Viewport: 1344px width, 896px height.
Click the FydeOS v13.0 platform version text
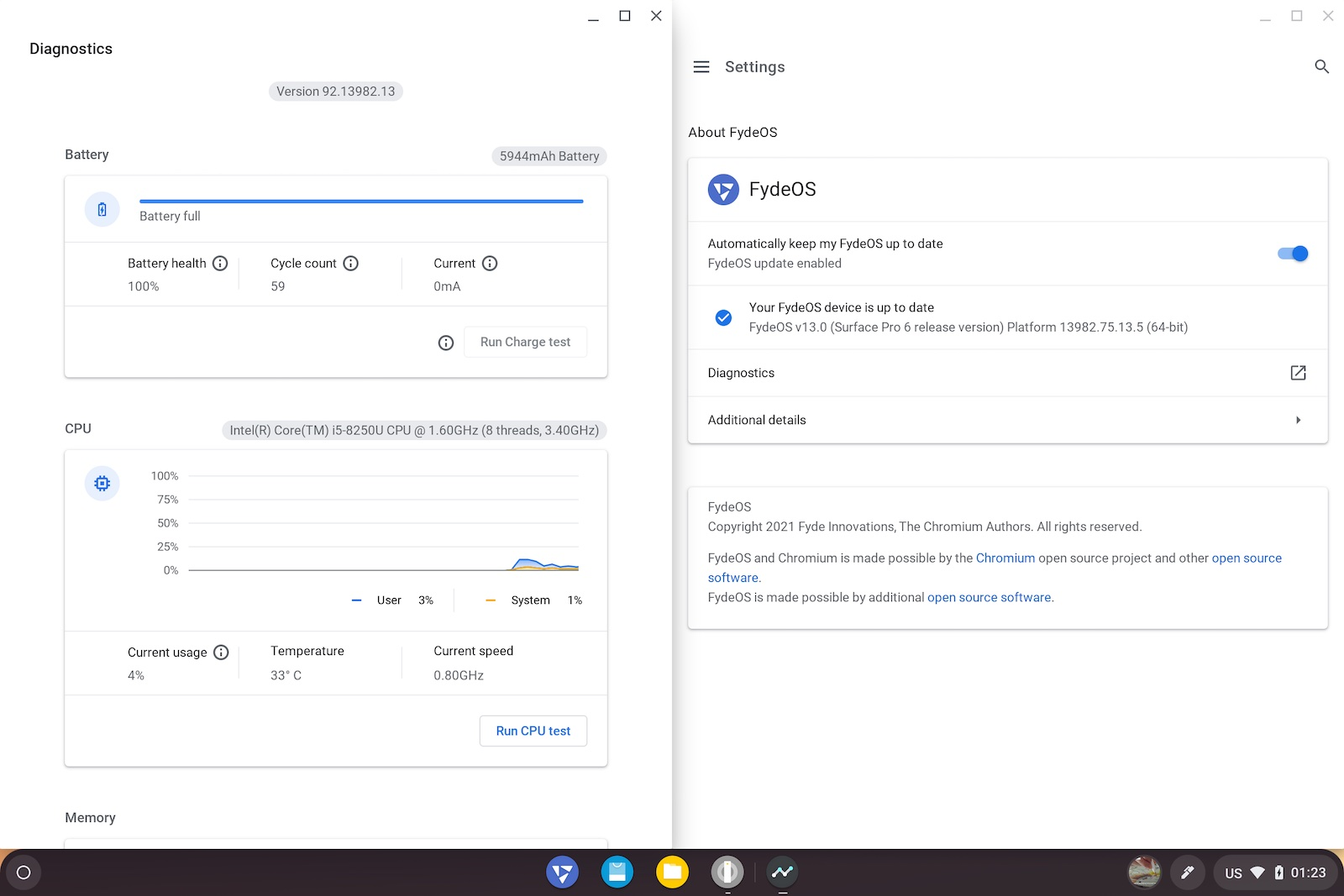click(x=969, y=327)
